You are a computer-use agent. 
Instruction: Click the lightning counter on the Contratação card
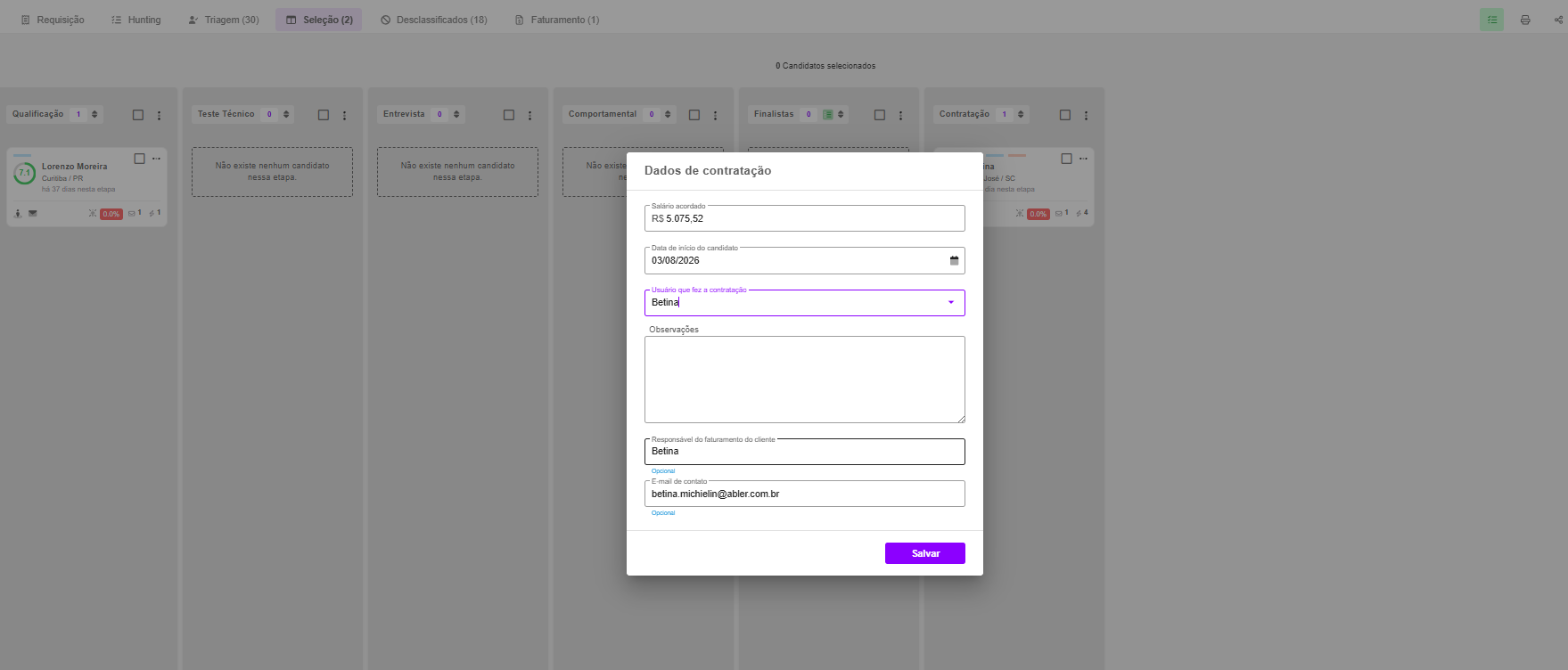pos(1082,214)
